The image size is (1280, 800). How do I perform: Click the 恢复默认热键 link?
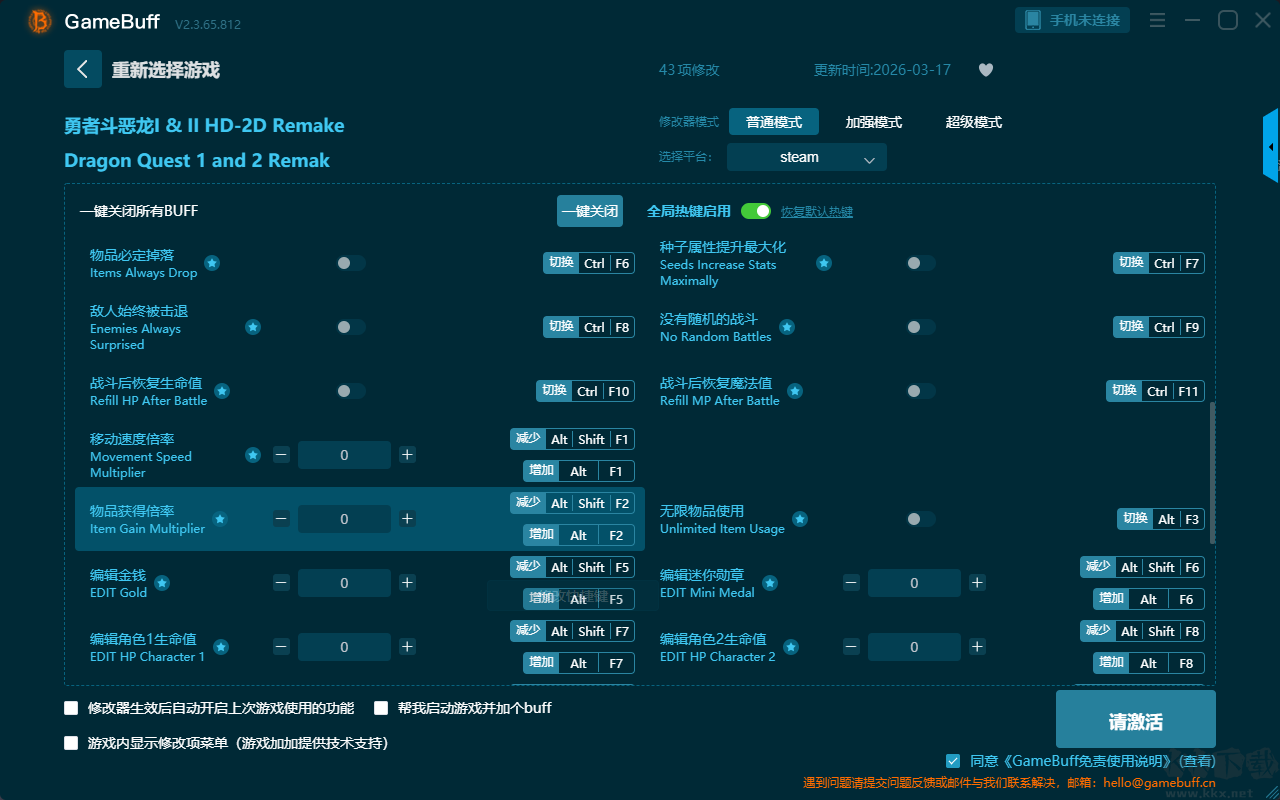pos(817,212)
